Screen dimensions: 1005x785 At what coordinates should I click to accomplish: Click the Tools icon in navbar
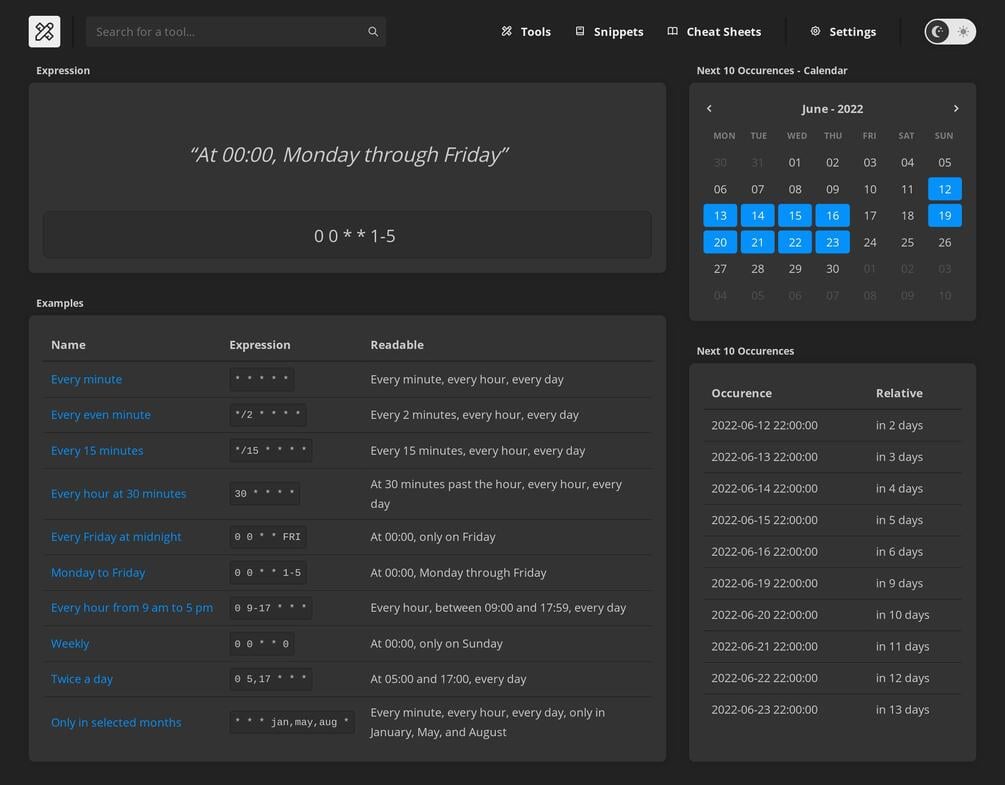pyautogui.click(x=507, y=32)
